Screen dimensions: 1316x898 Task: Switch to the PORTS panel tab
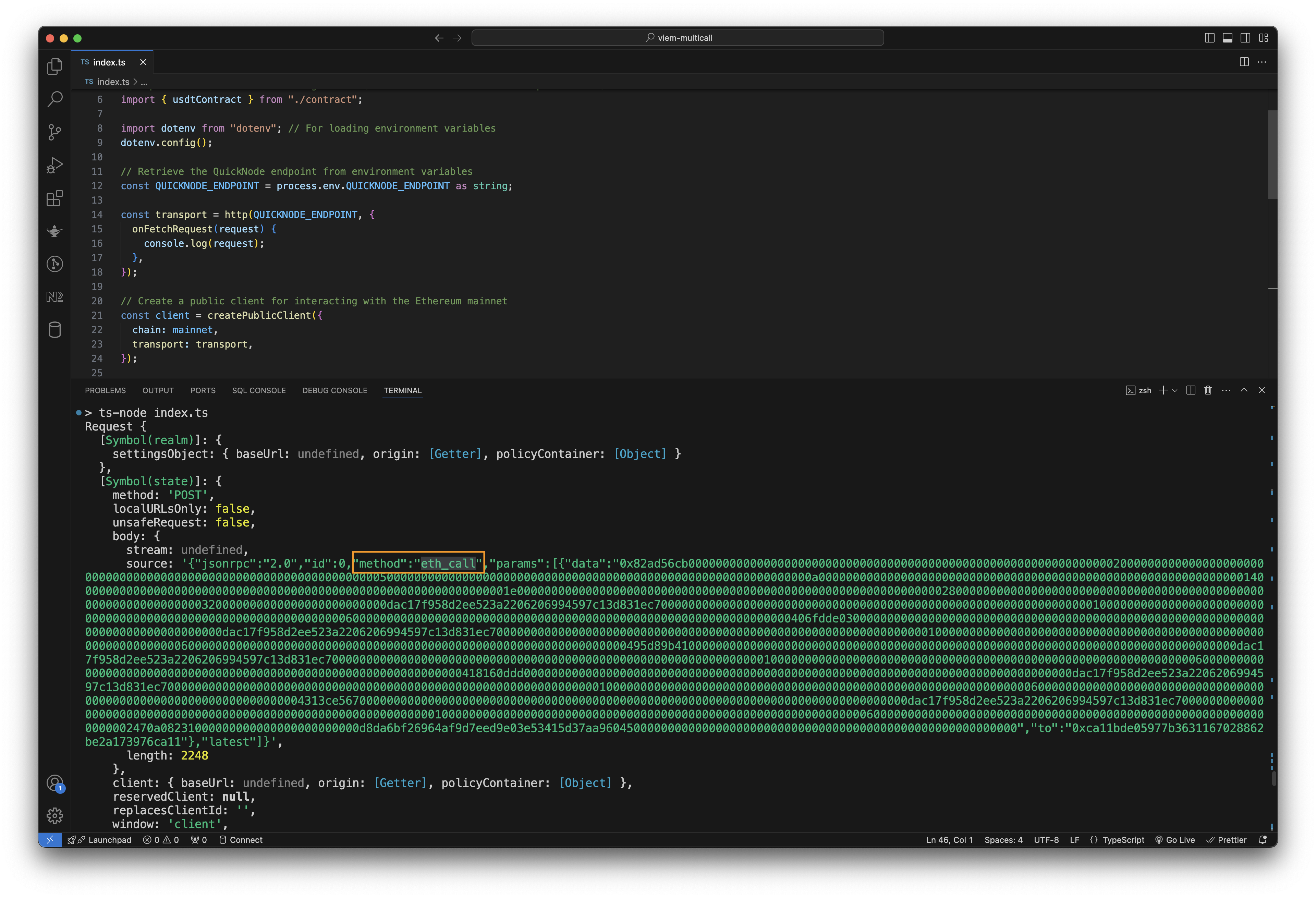pyautogui.click(x=203, y=391)
